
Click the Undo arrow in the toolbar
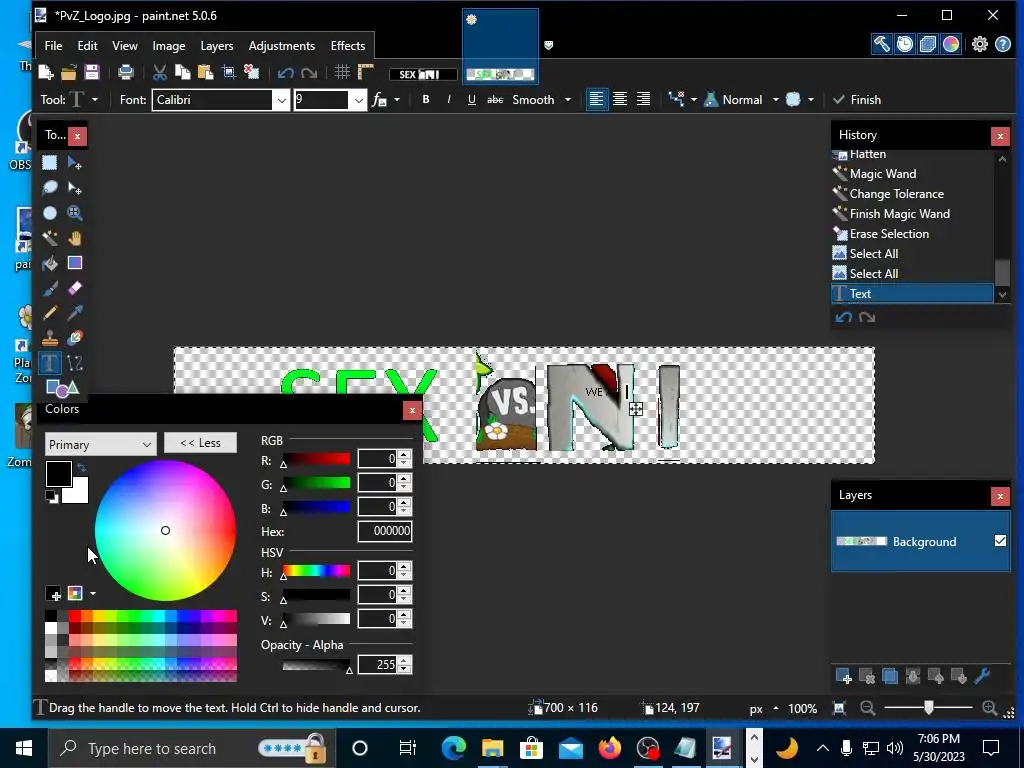(285, 72)
